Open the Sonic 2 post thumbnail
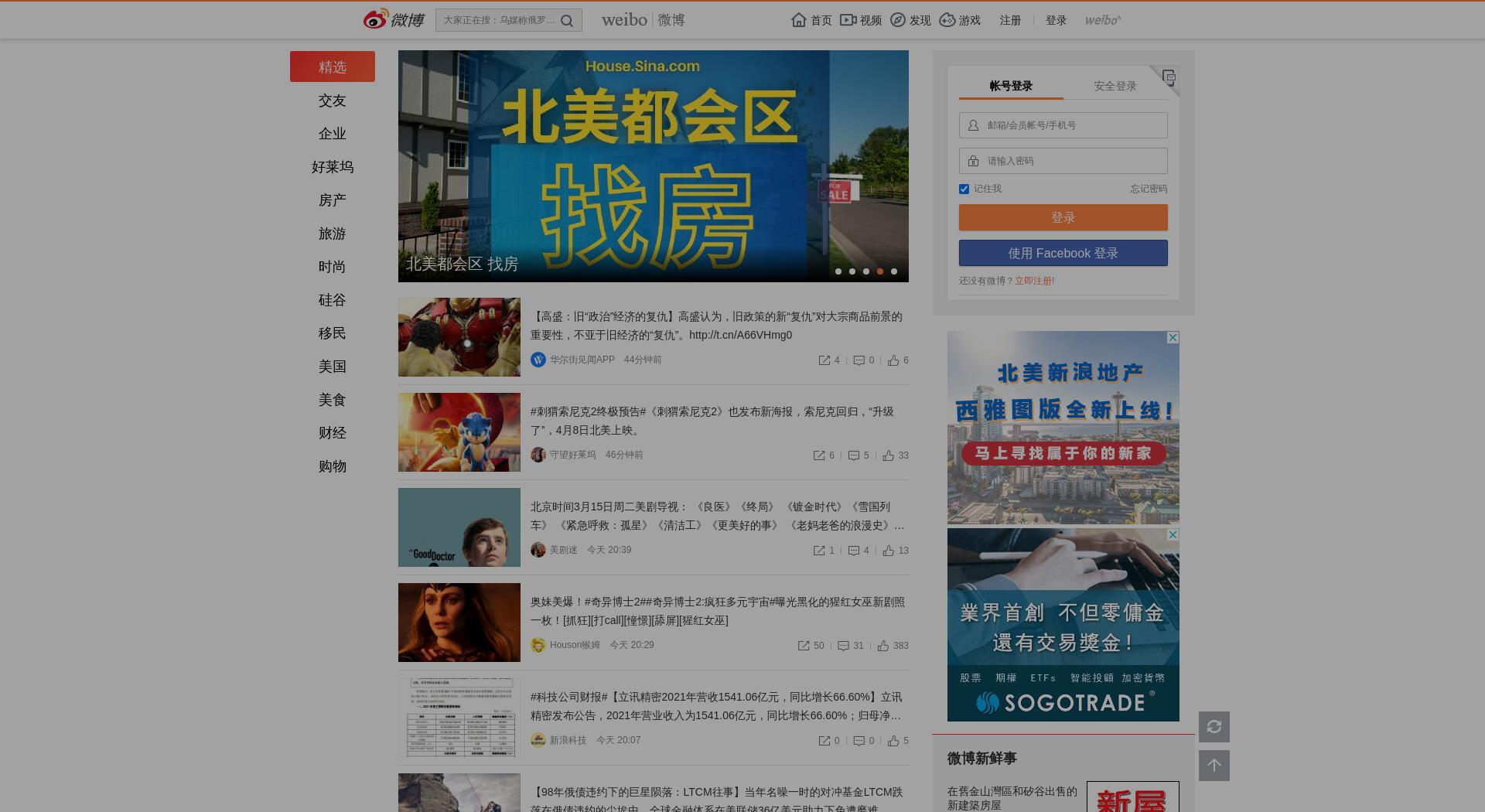1485x812 pixels. (459, 432)
